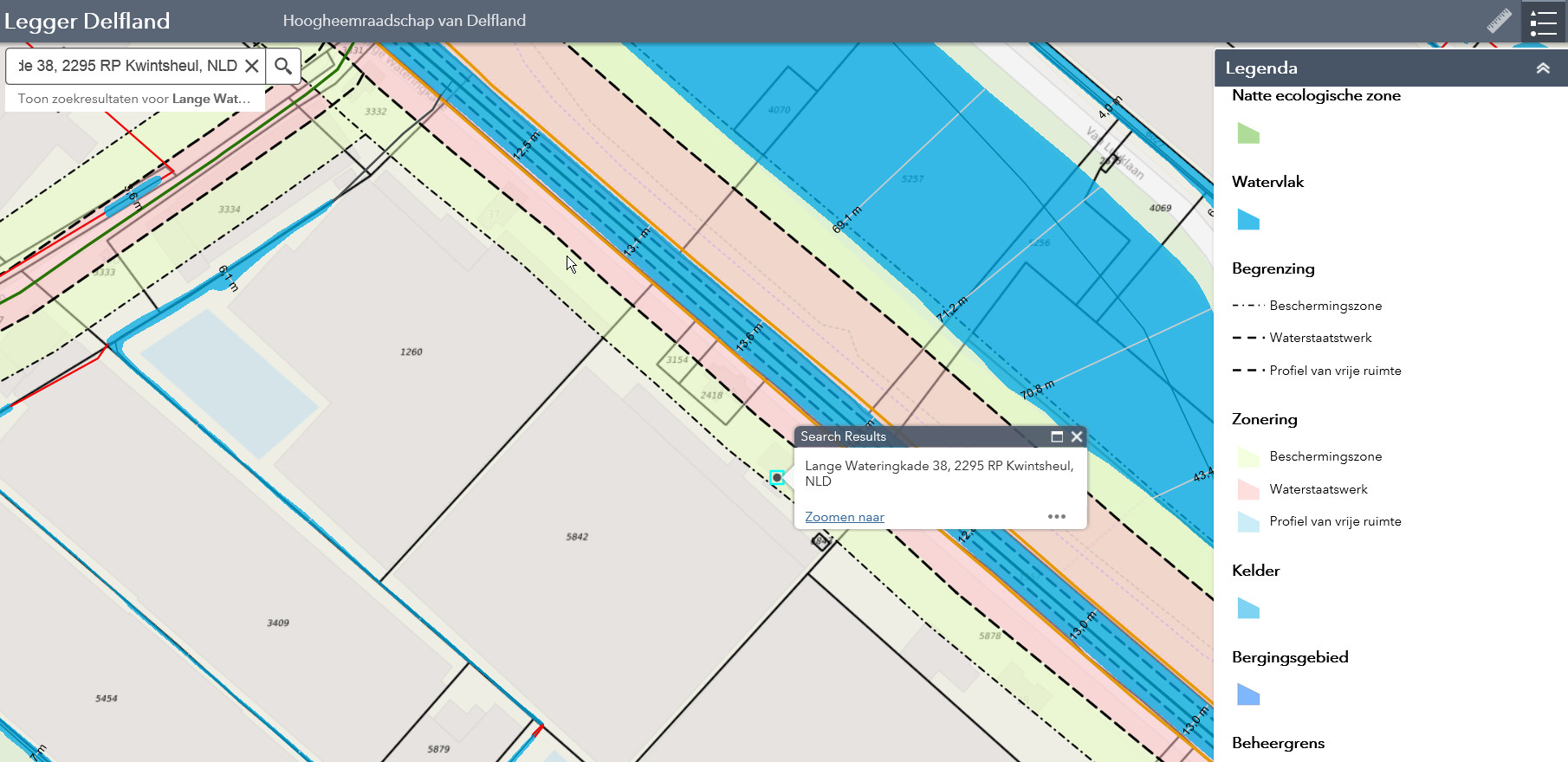Select the Lange Wat... search suggestion
The image size is (1568, 762).
(x=134, y=99)
